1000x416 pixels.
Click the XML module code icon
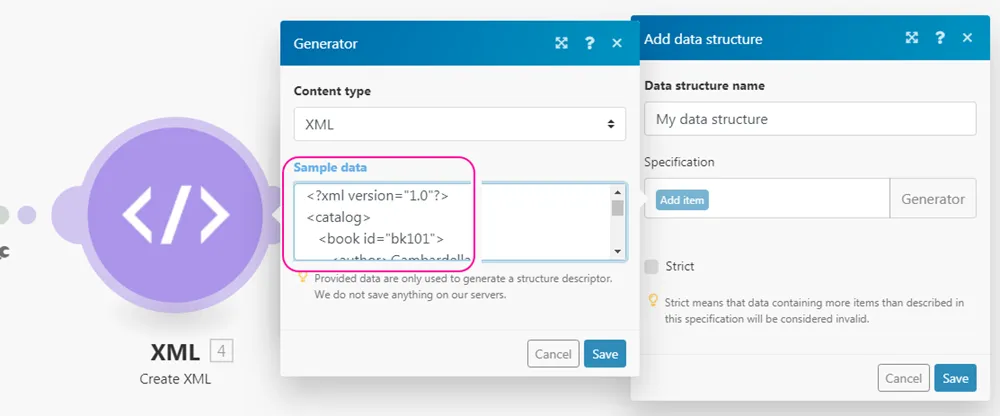174,214
